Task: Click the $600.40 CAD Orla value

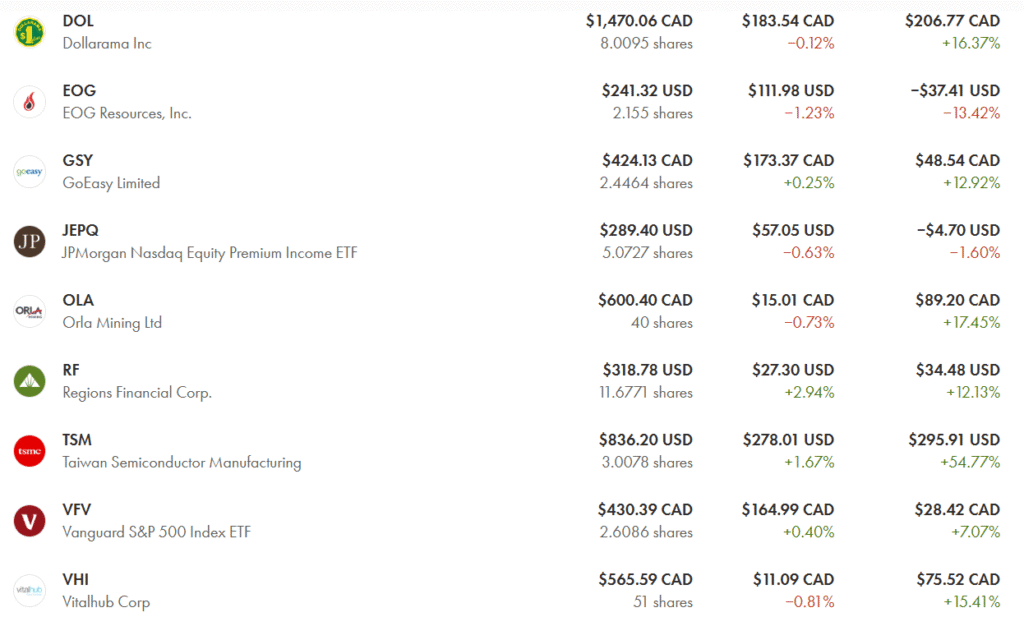Action: coord(645,300)
